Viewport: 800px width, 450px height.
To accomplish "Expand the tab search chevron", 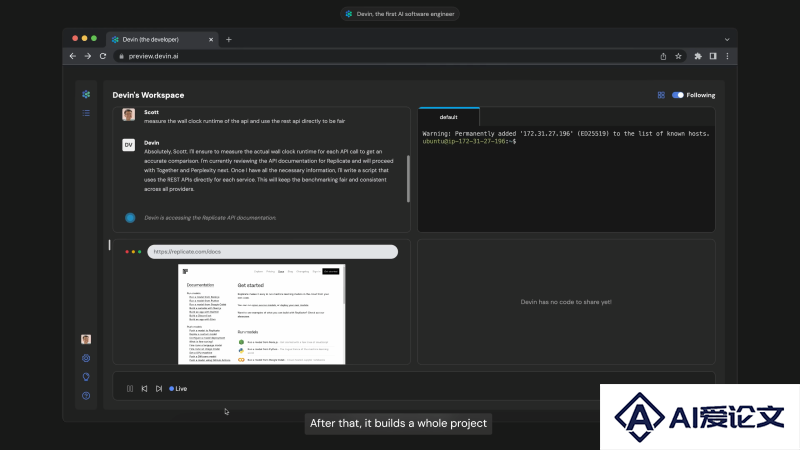I will pyautogui.click(x=727, y=39).
